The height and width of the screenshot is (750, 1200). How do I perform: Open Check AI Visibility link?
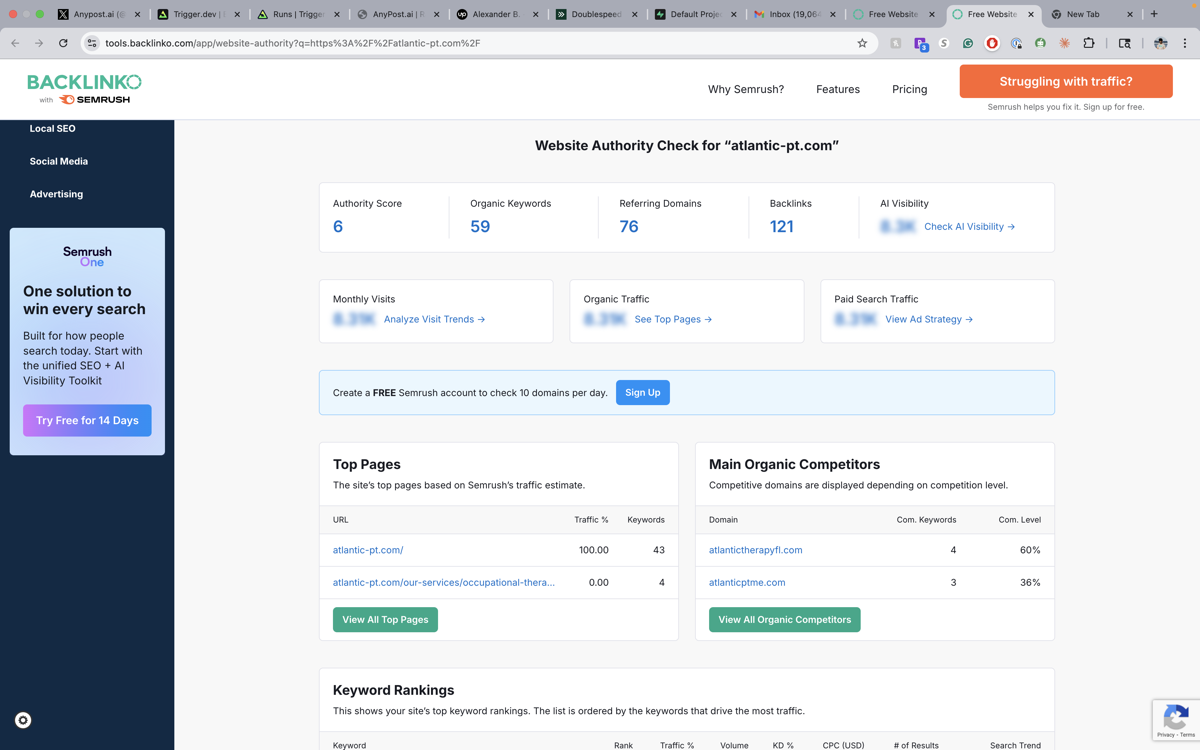pyautogui.click(x=969, y=227)
